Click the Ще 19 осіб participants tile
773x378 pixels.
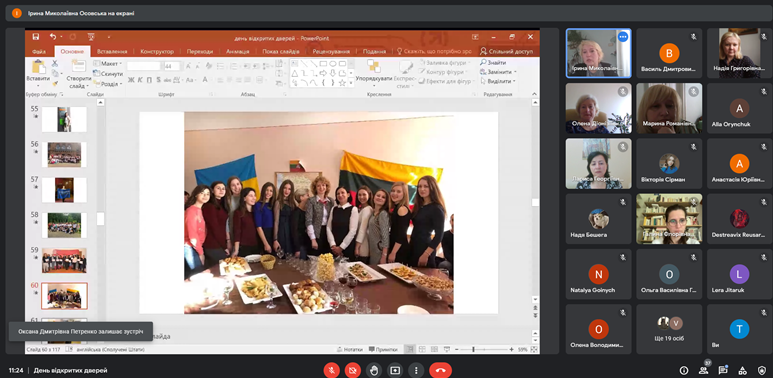coord(669,329)
